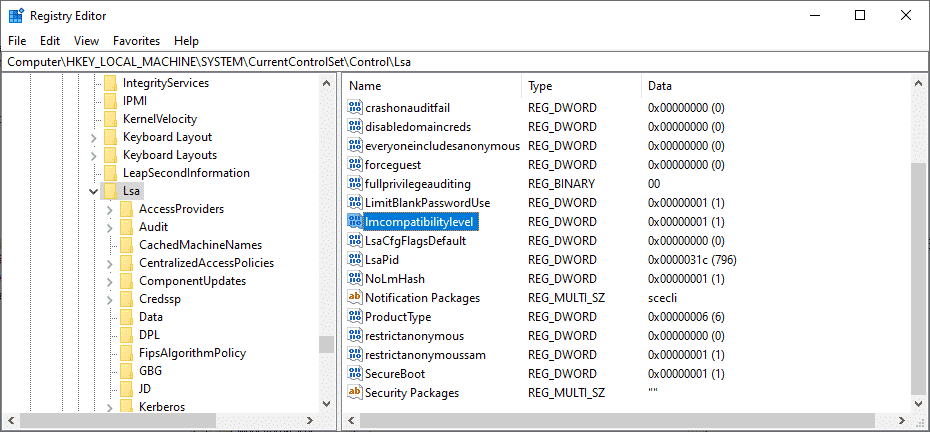The image size is (930, 432).
Task: Click the Credssp folder icon in tree
Action: click(127, 299)
